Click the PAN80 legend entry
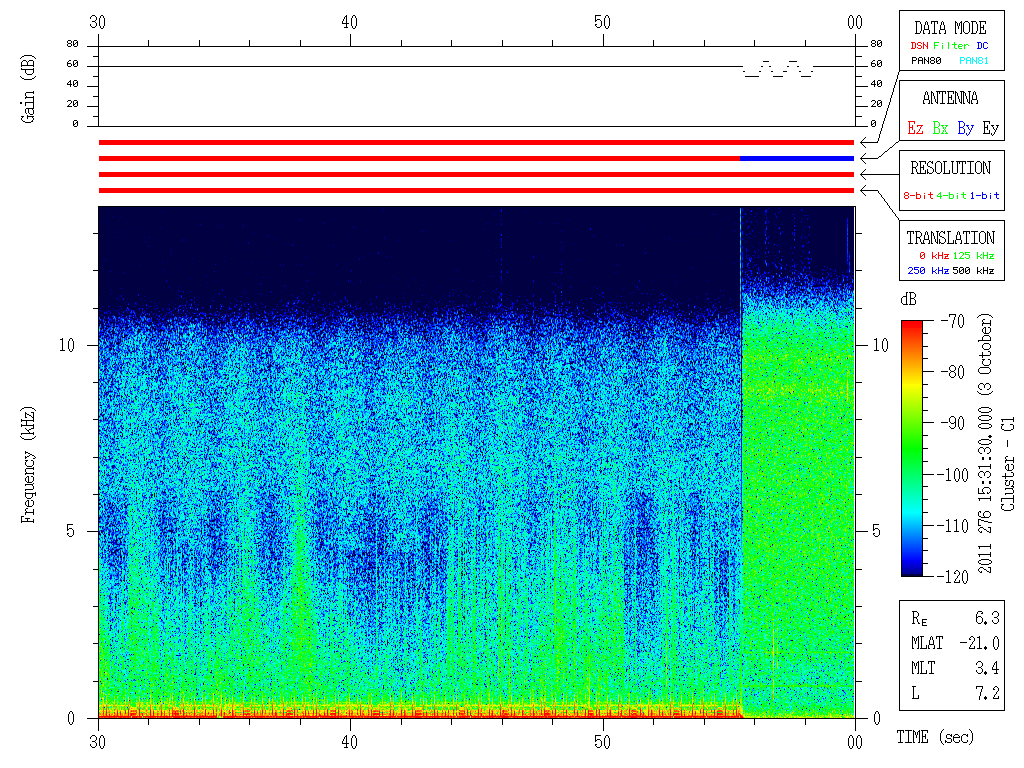The width and height of the screenshot is (1024, 768). [x=926, y=61]
